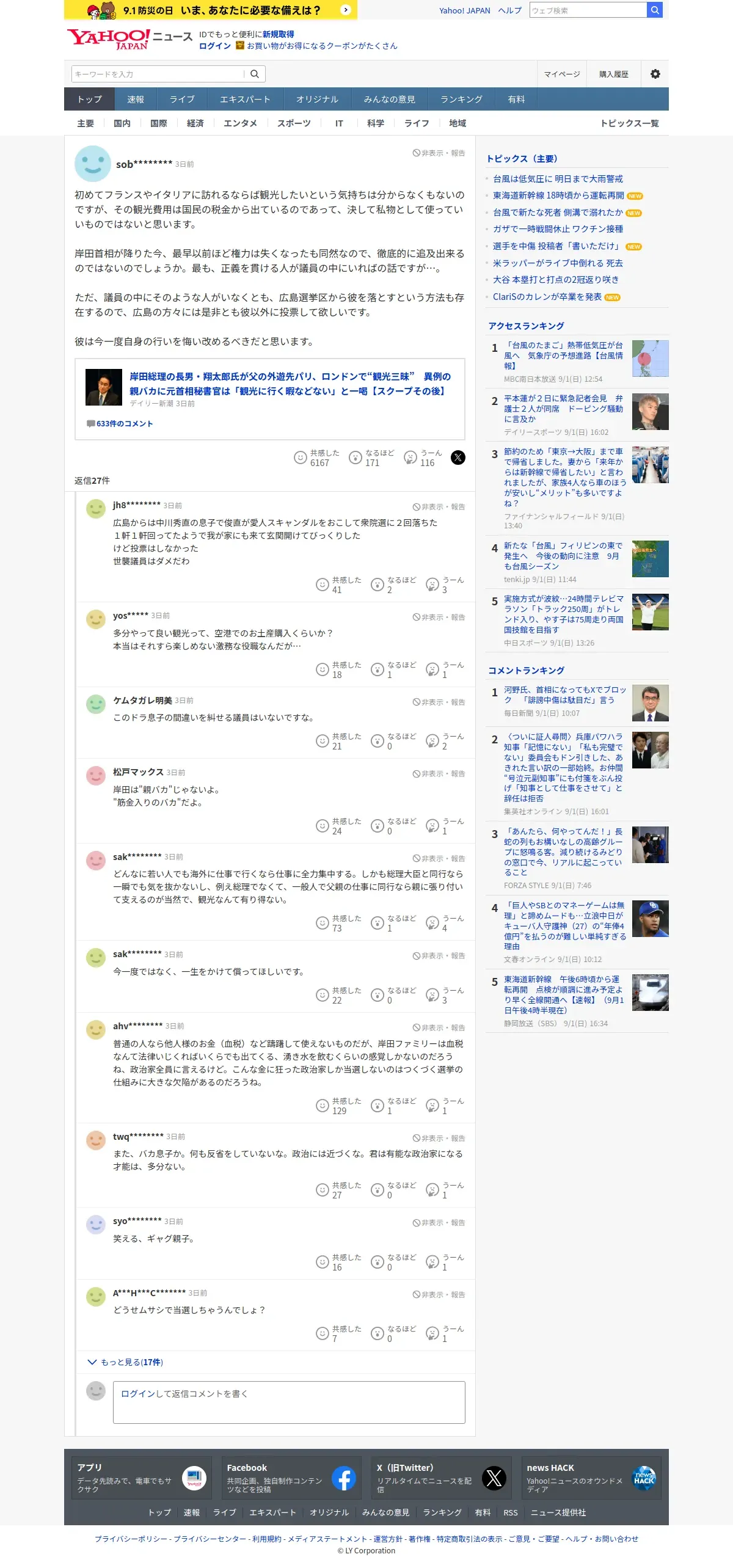This screenshot has width=733, height=1568.
Task: Open 台風は低気圧に 明日まで大雨警戒 topic
Action: (558, 179)
